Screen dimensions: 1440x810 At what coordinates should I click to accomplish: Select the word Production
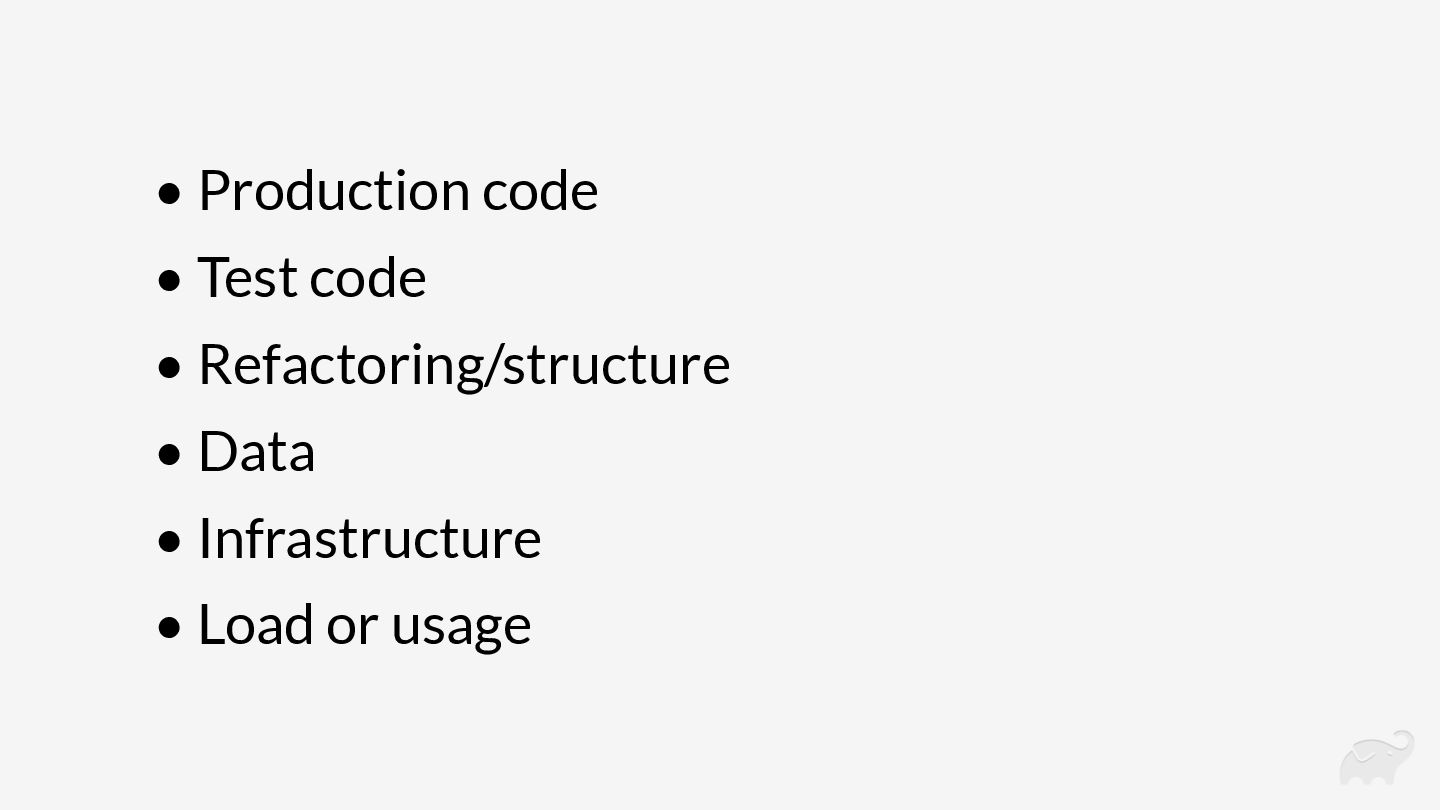pyautogui.click(x=334, y=190)
